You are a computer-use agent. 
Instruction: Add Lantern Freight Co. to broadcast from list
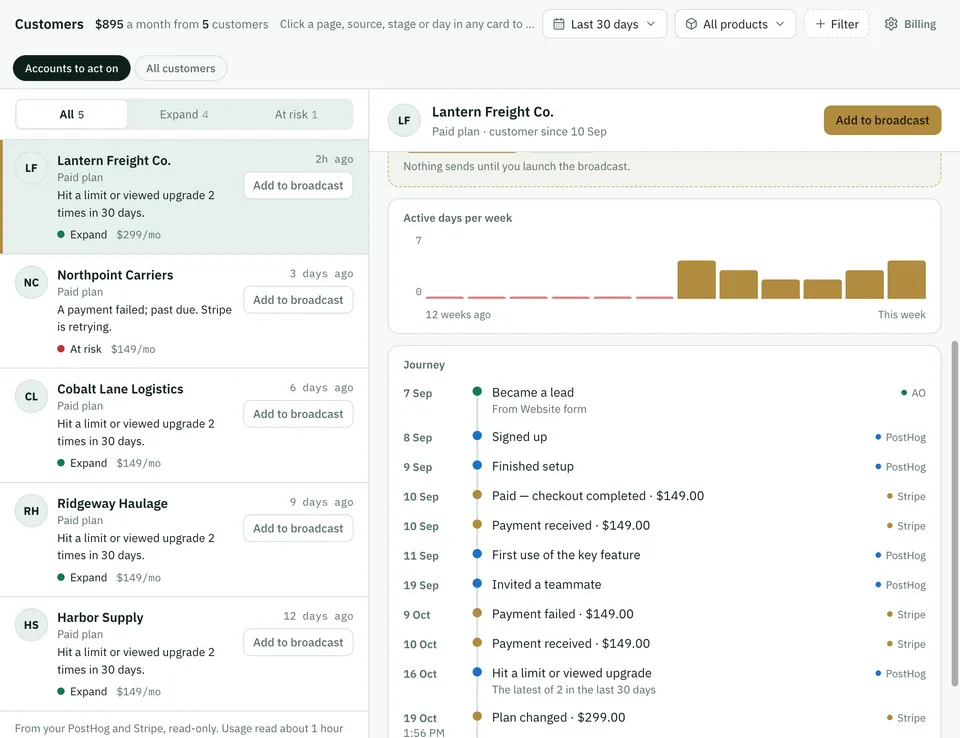click(298, 186)
